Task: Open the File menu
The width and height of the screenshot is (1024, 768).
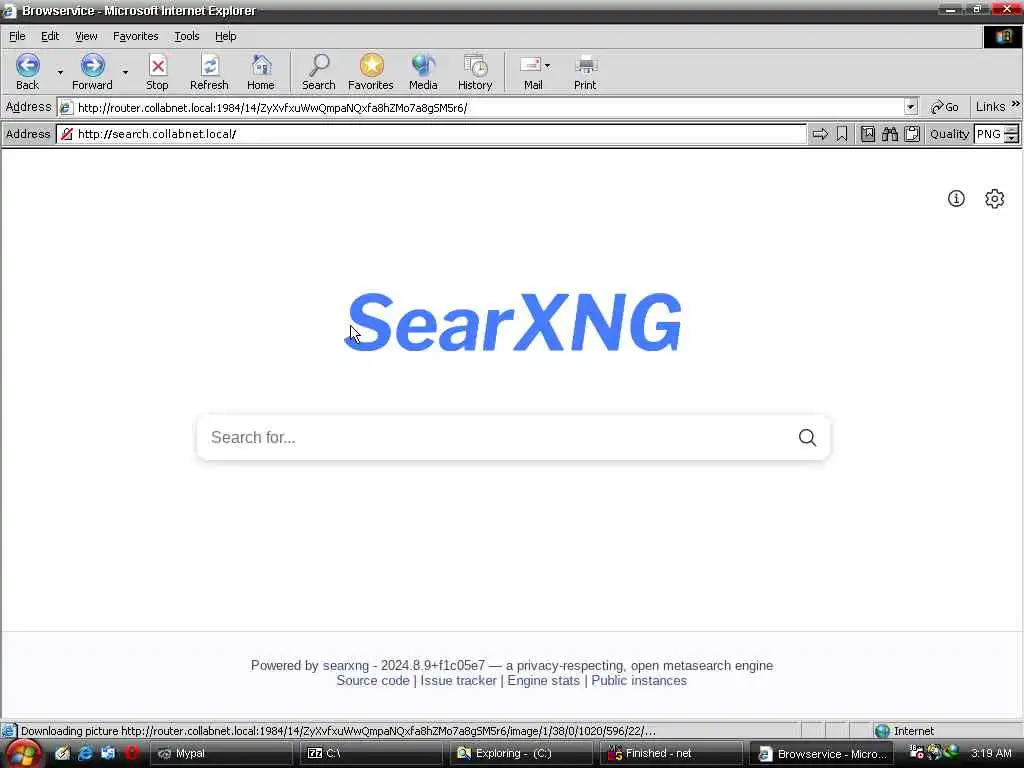Action: [x=17, y=37]
